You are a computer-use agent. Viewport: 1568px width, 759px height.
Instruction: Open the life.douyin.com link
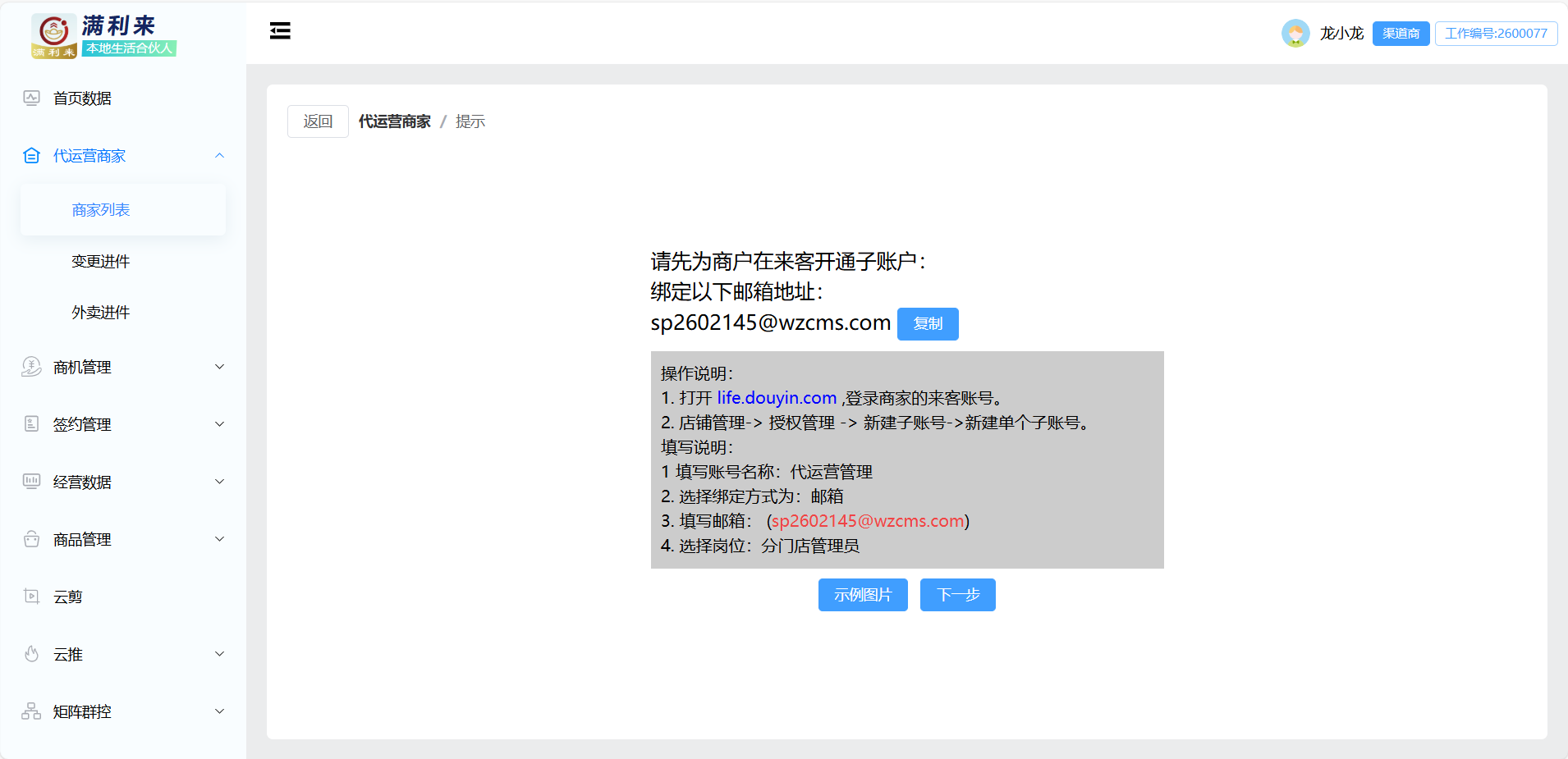[777, 398]
